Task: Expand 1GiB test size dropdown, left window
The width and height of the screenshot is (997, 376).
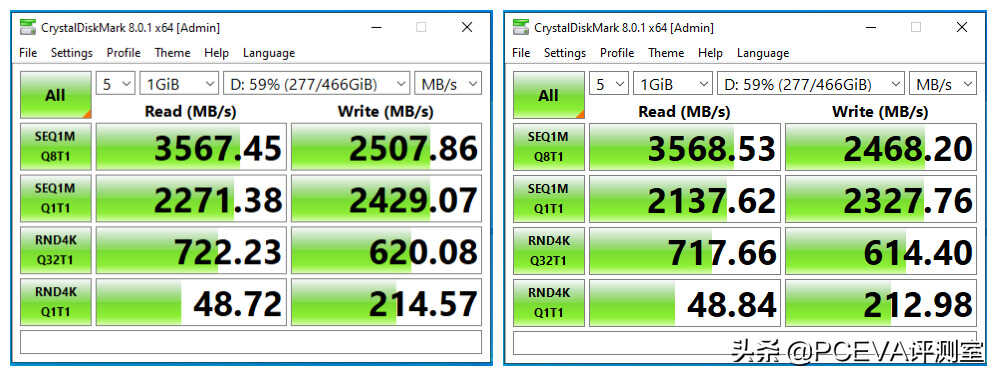Action: click(179, 83)
